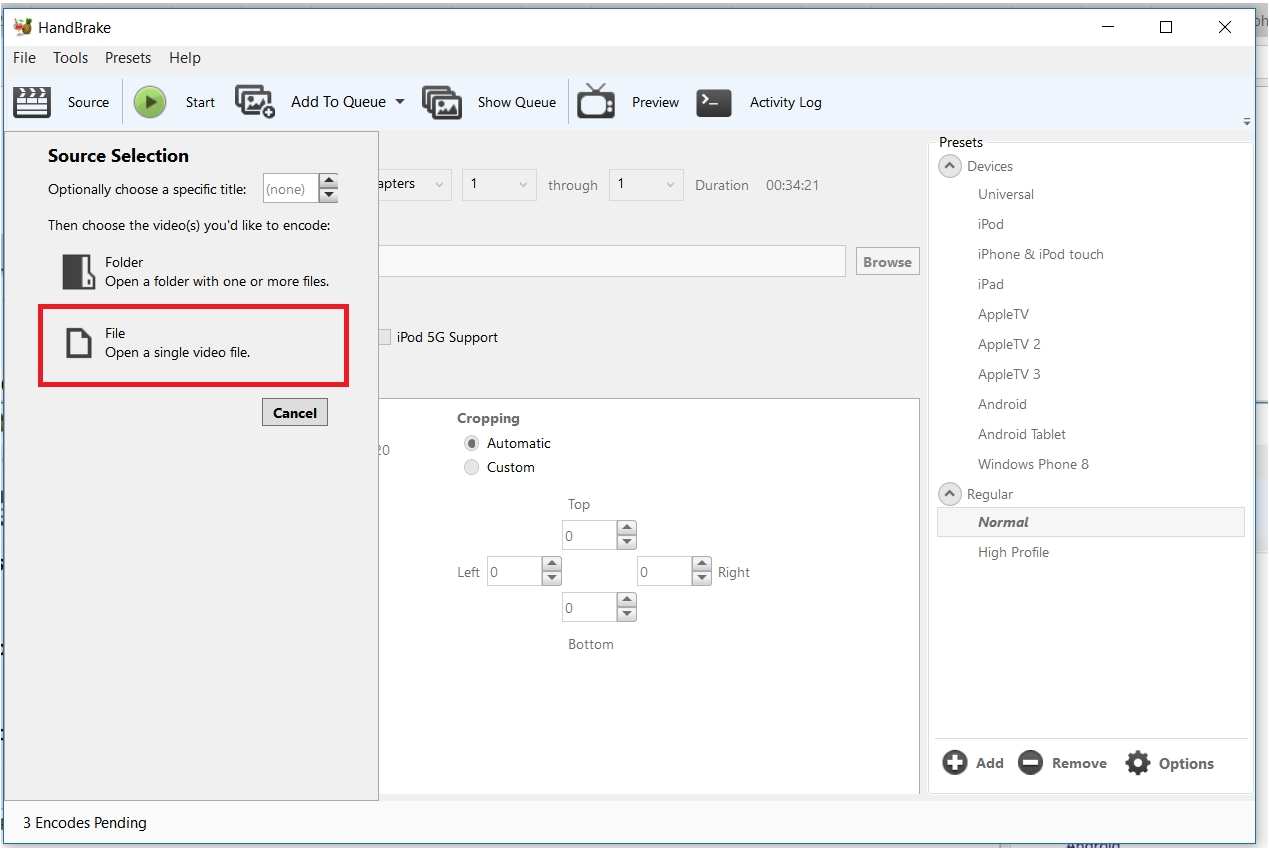Select Automatic cropping radio button

472,444
